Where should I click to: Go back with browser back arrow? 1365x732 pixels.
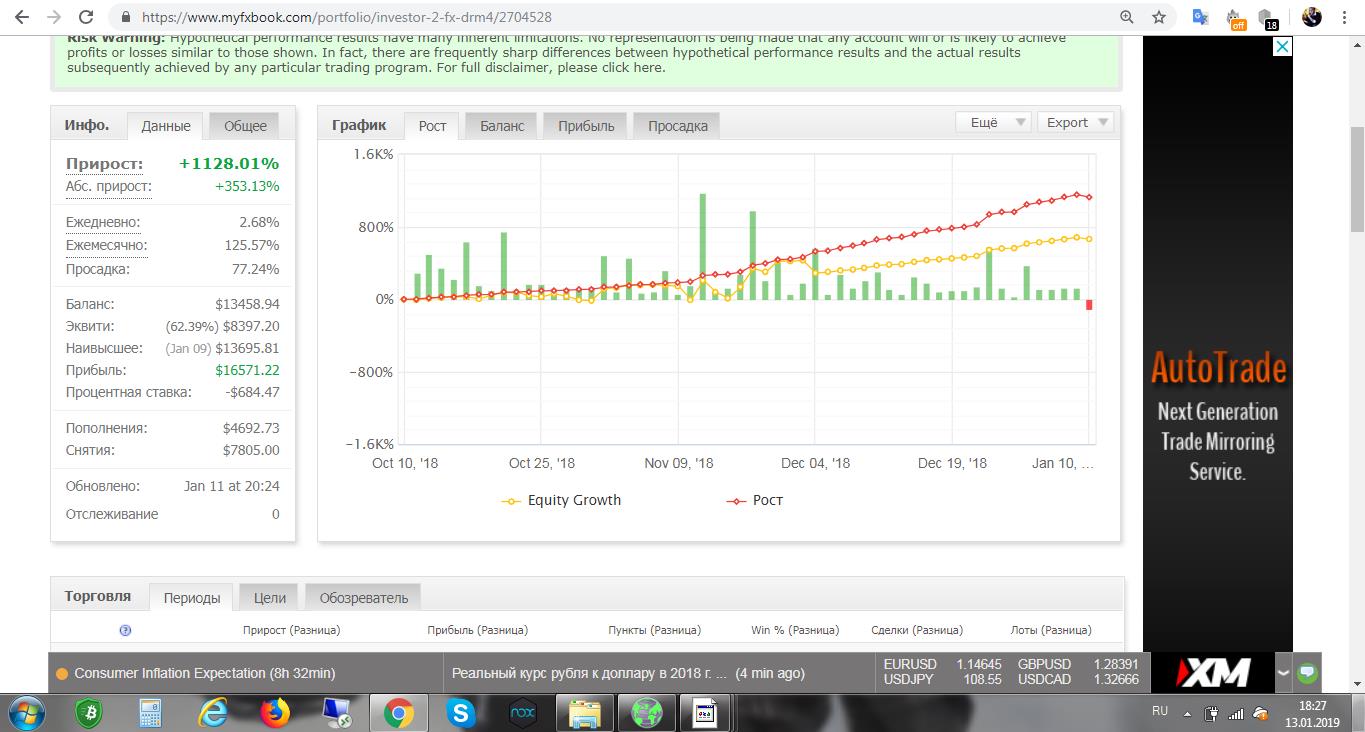[21, 17]
